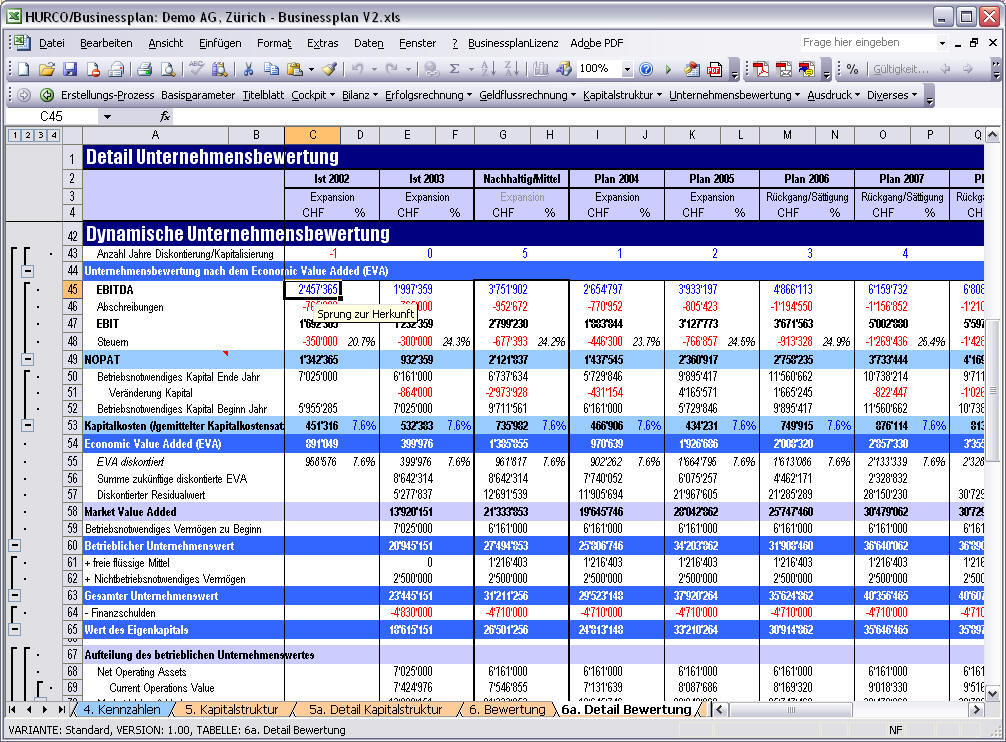Screen dimensions: 1006x742
Task: Click the green back arrow in Businessplan toolbar
Action: tap(47, 95)
